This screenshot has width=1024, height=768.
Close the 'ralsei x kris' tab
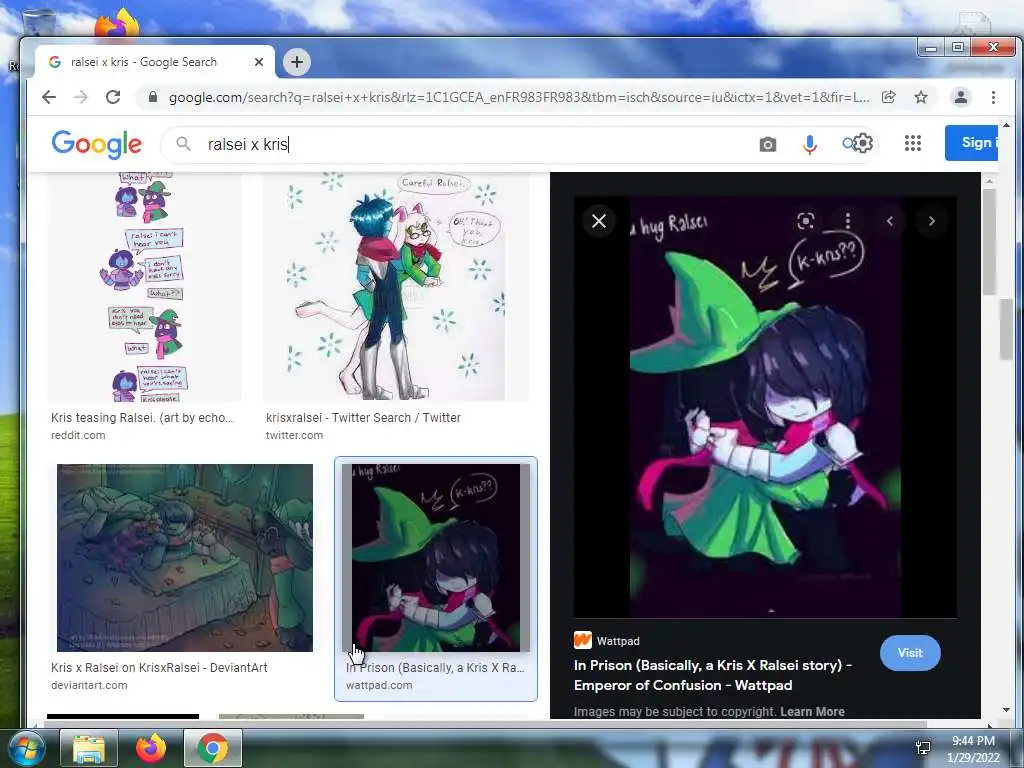tap(259, 62)
